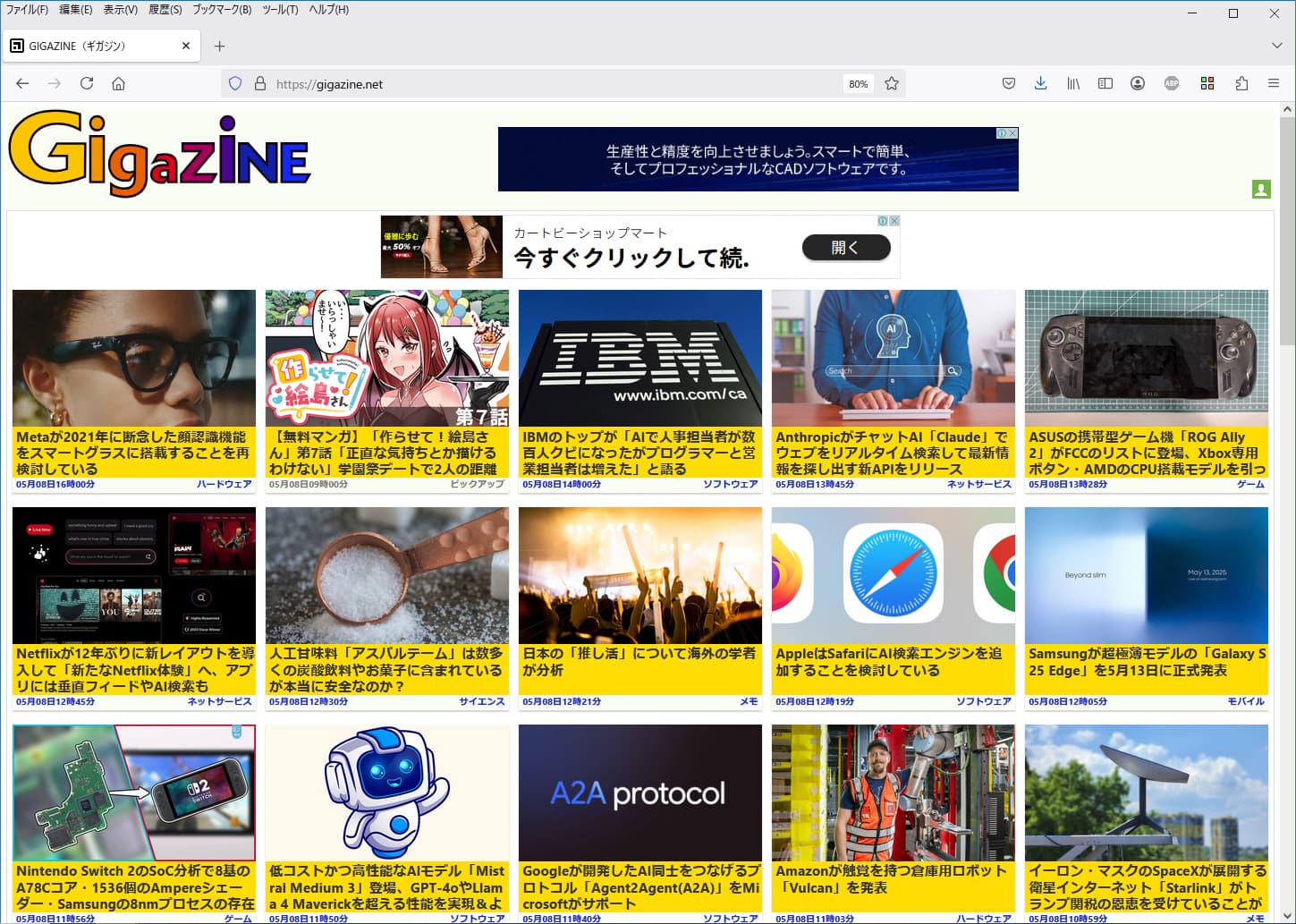Image resolution: width=1296 pixels, height=924 pixels.
Task: Open the colored grid extension icon
Action: pos(1207,83)
